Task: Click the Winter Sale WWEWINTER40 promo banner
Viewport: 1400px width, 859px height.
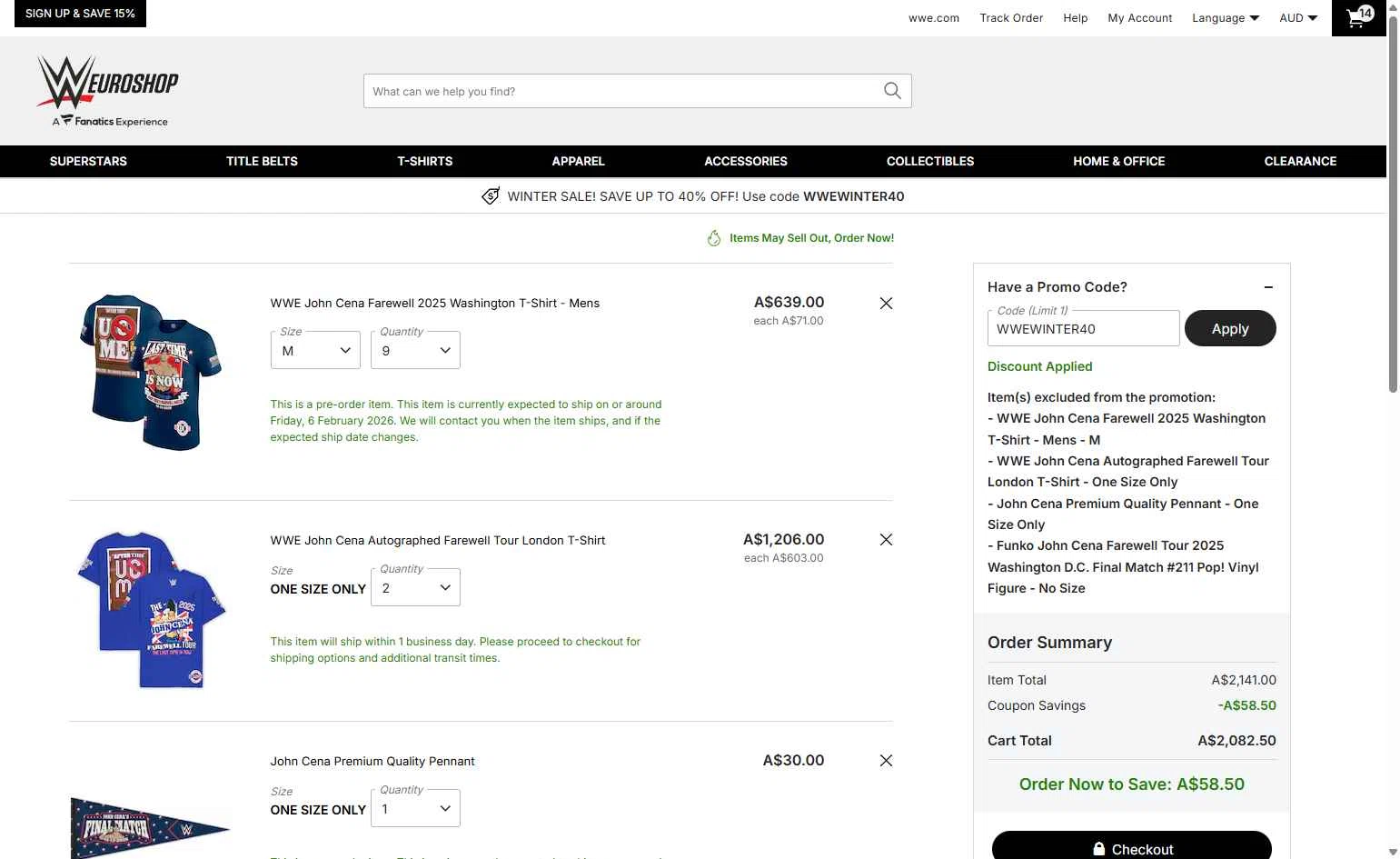Action: [x=692, y=196]
